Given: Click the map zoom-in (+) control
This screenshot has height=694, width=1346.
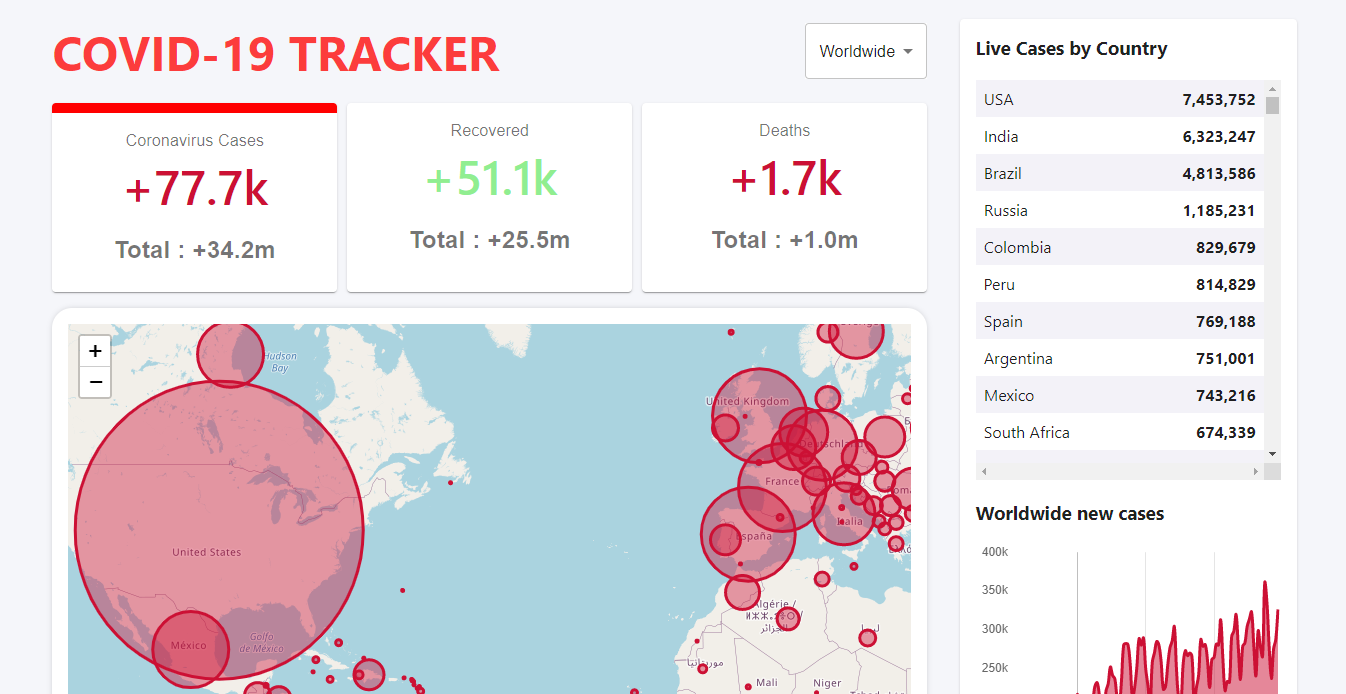Looking at the screenshot, I should pos(95,351).
